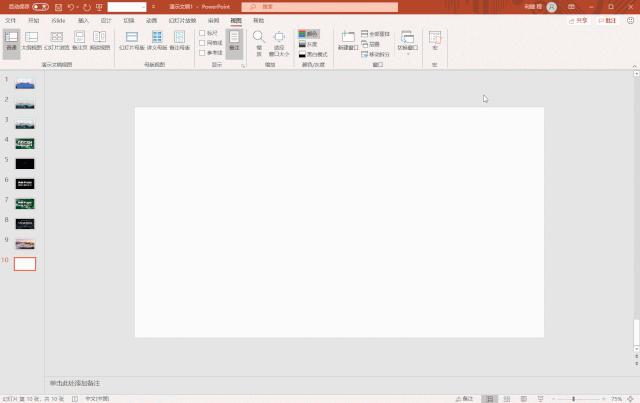640x403 pixels.
Task: Enable the Ruler (标尺) checkbox
Action: [203, 32]
